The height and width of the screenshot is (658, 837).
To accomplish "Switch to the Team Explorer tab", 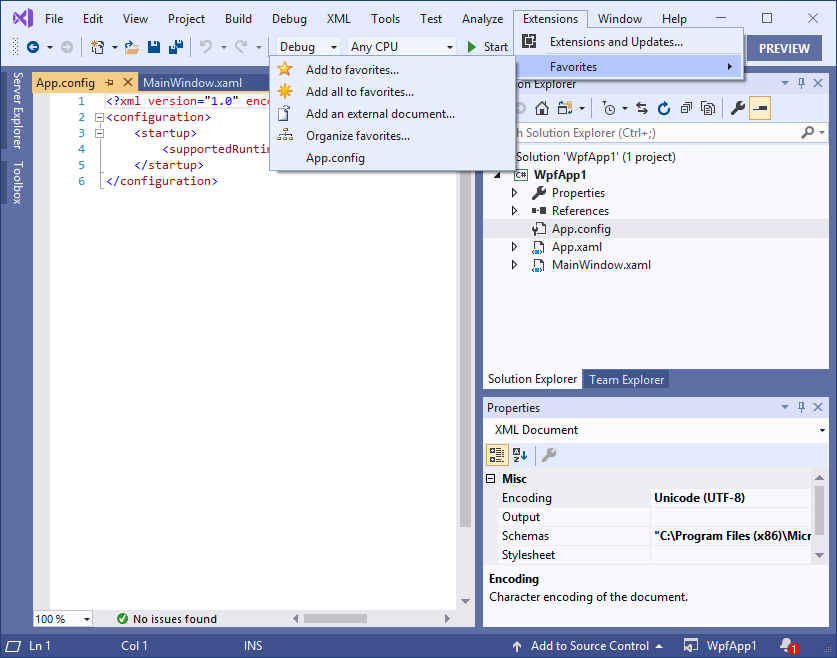I will coord(626,379).
